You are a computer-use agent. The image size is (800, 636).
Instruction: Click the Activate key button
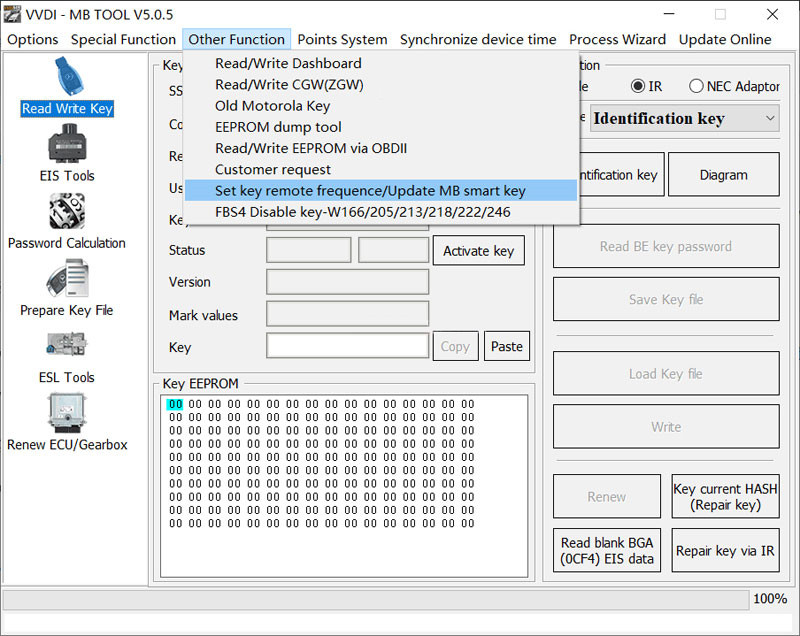tap(479, 250)
